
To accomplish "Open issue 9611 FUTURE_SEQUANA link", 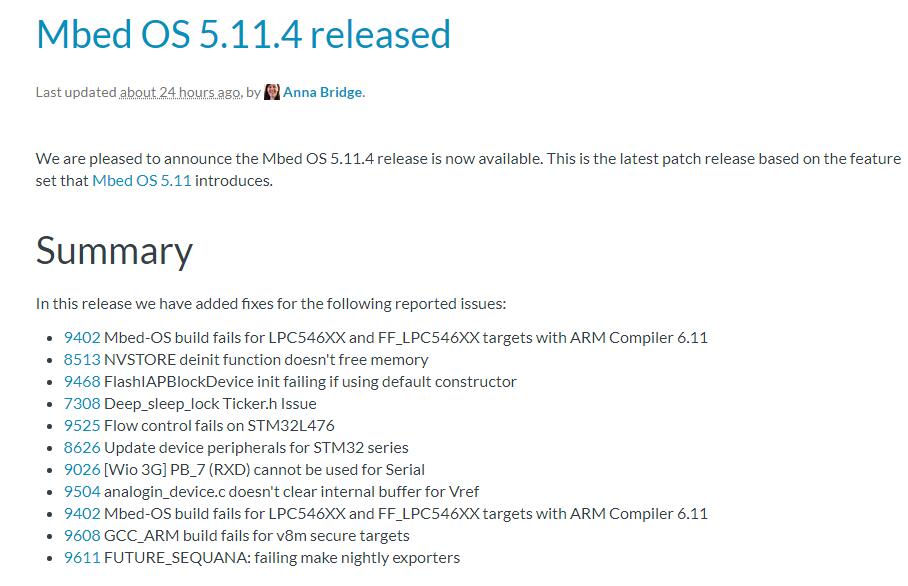I will tap(82, 558).
